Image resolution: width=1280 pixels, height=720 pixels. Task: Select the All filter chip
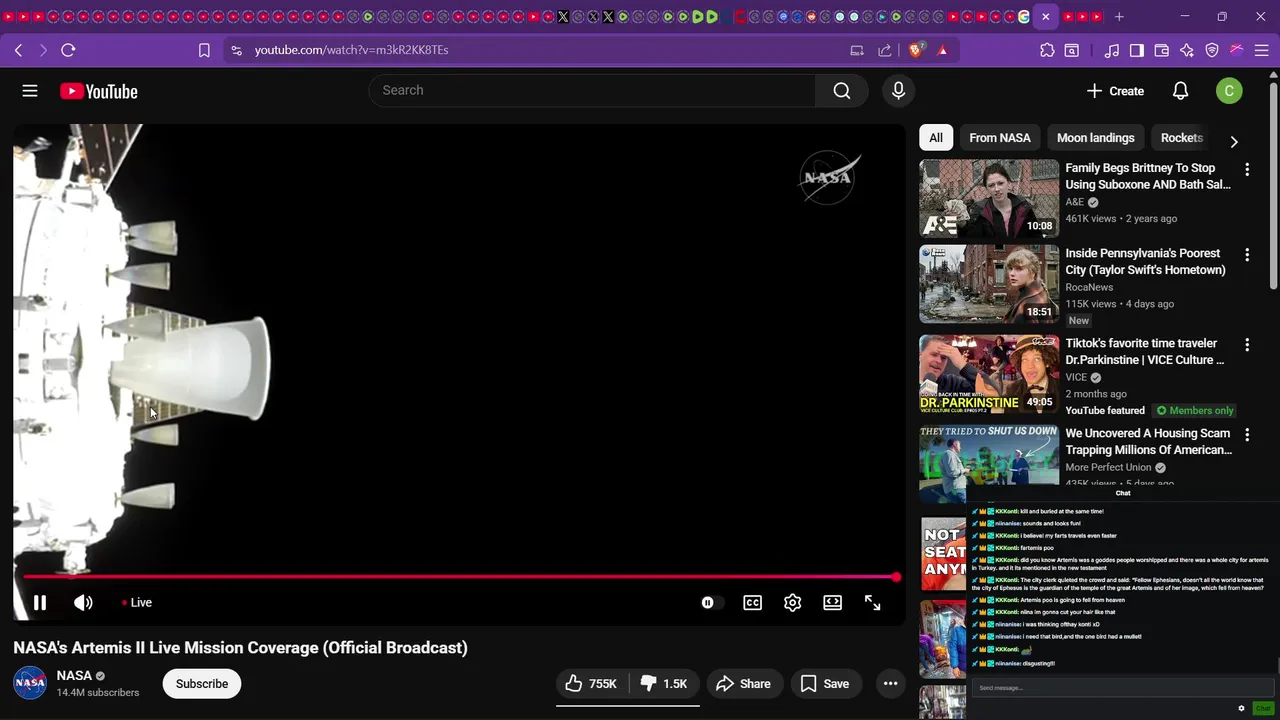tap(936, 138)
